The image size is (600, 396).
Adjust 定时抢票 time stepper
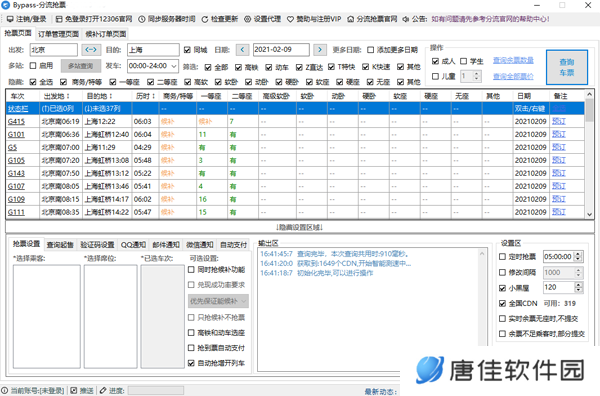(578, 257)
